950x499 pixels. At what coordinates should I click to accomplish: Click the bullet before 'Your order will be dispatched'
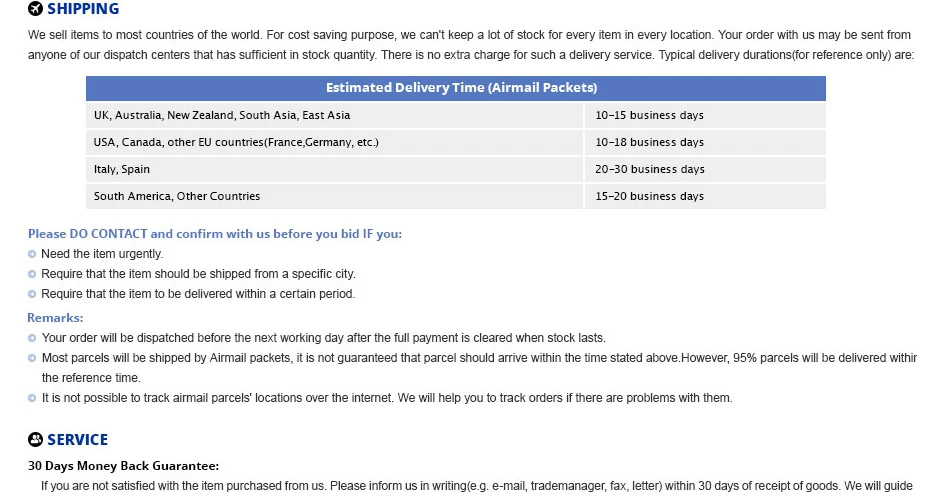(32, 338)
